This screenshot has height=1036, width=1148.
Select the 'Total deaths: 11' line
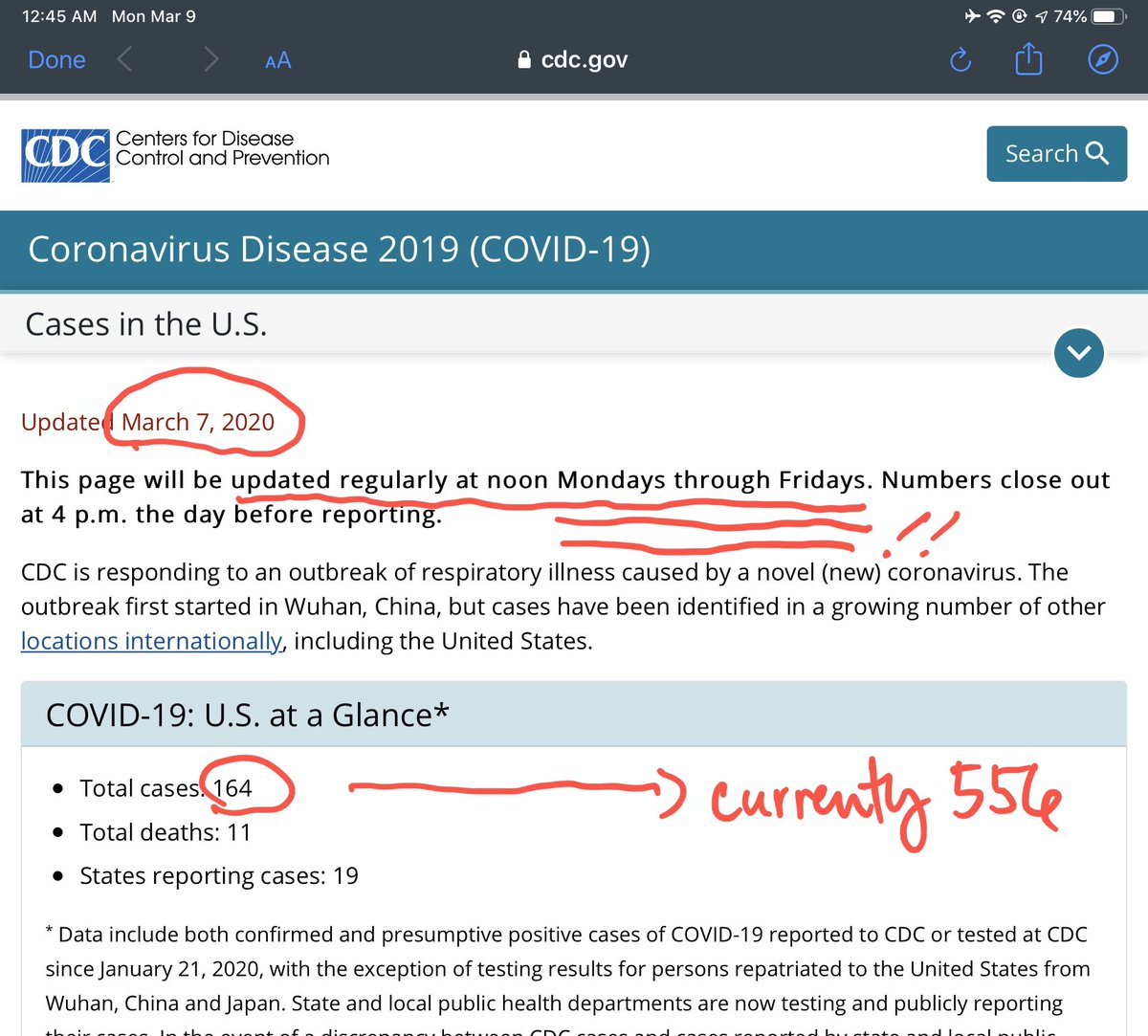coord(166,832)
